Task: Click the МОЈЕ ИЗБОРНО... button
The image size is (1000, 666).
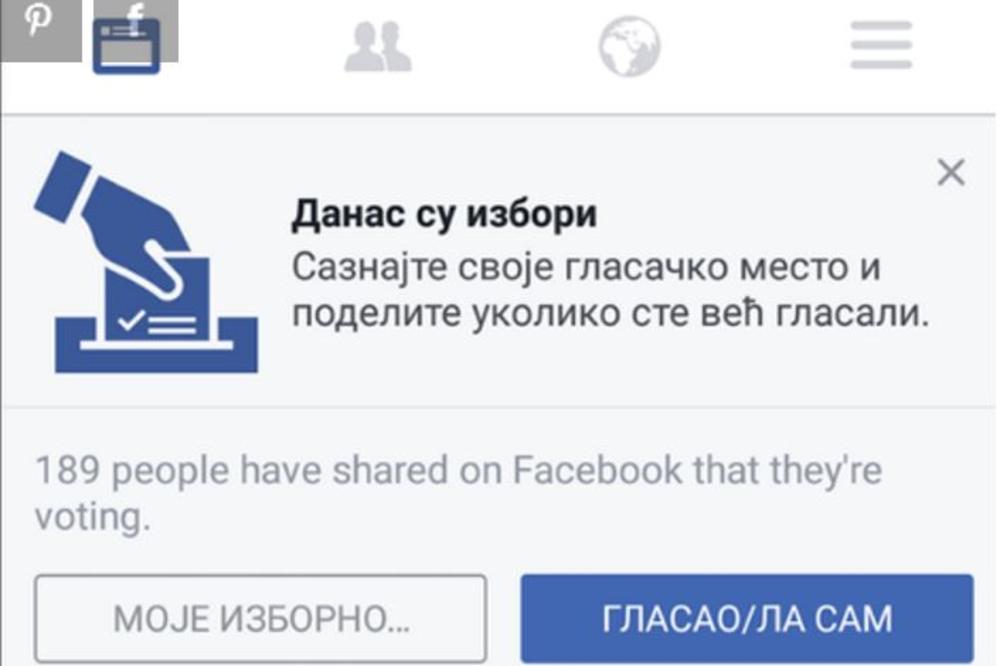Action: point(261,618)
